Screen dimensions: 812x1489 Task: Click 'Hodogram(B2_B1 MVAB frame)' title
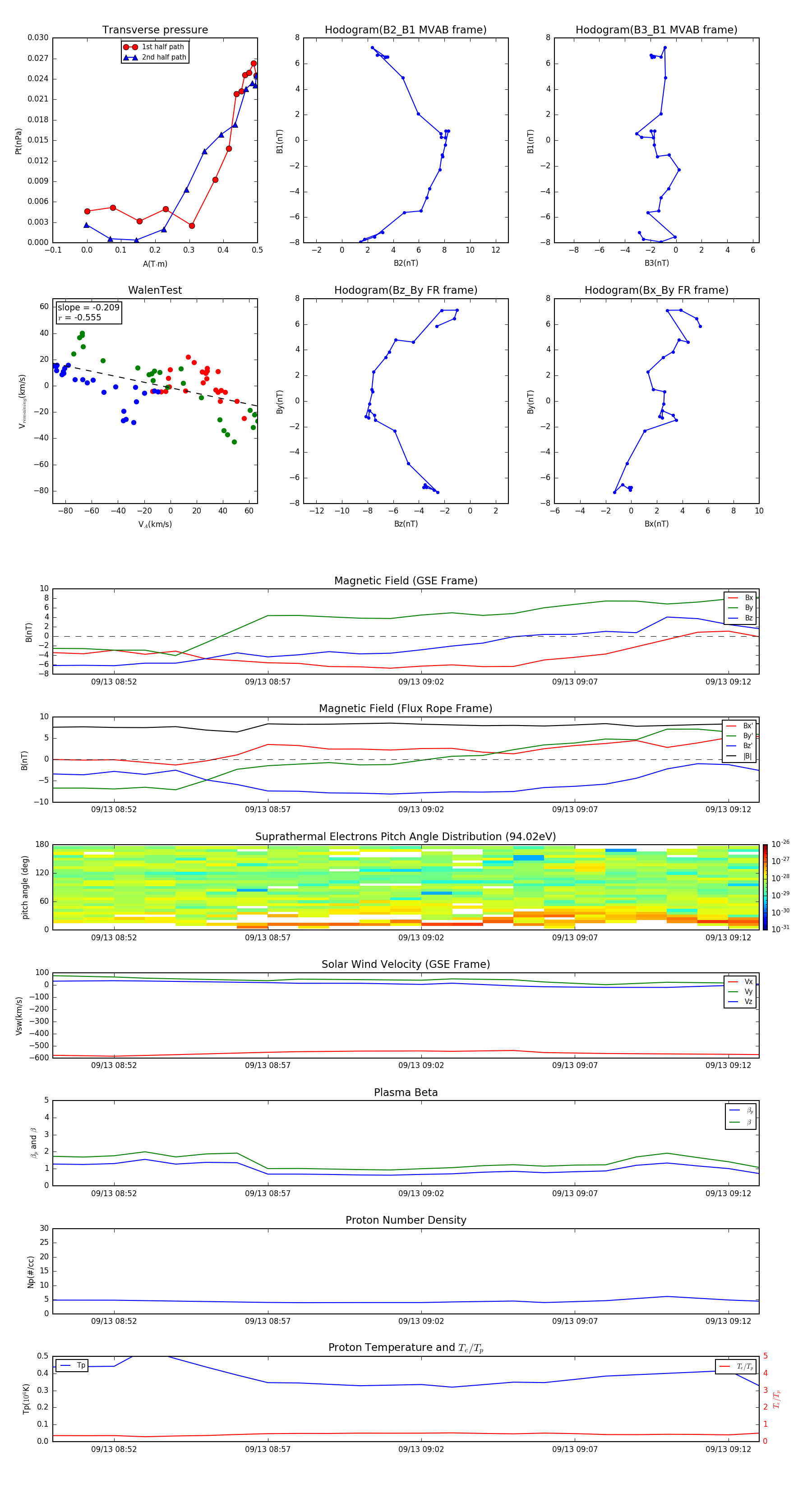(x=406, y=30)
